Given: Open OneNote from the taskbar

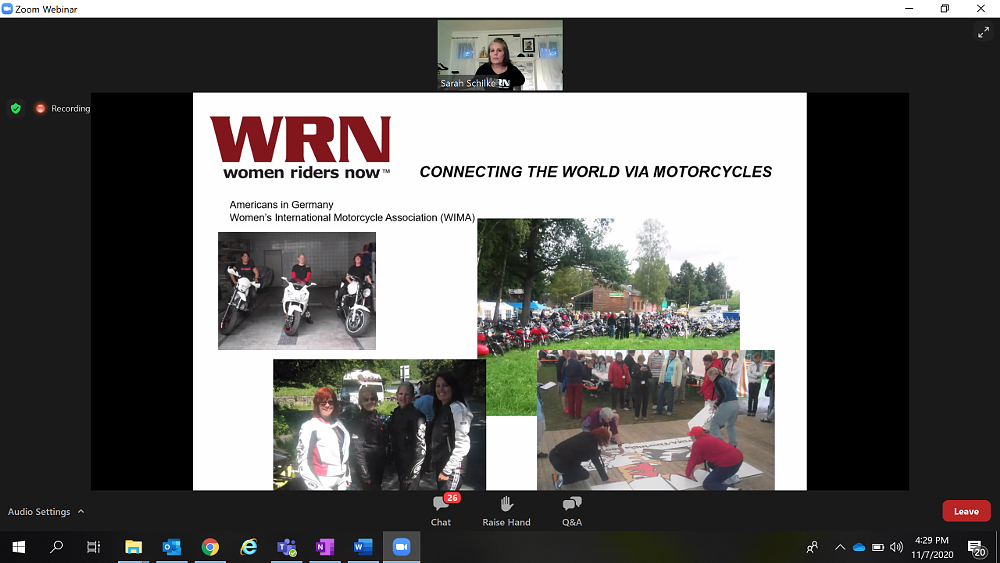Looking at the screenshot, I should tap(325, 547).
